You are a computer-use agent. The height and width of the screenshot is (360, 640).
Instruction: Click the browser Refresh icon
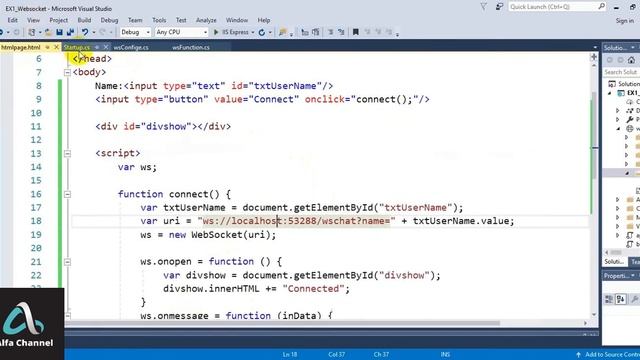click(262, 32)
